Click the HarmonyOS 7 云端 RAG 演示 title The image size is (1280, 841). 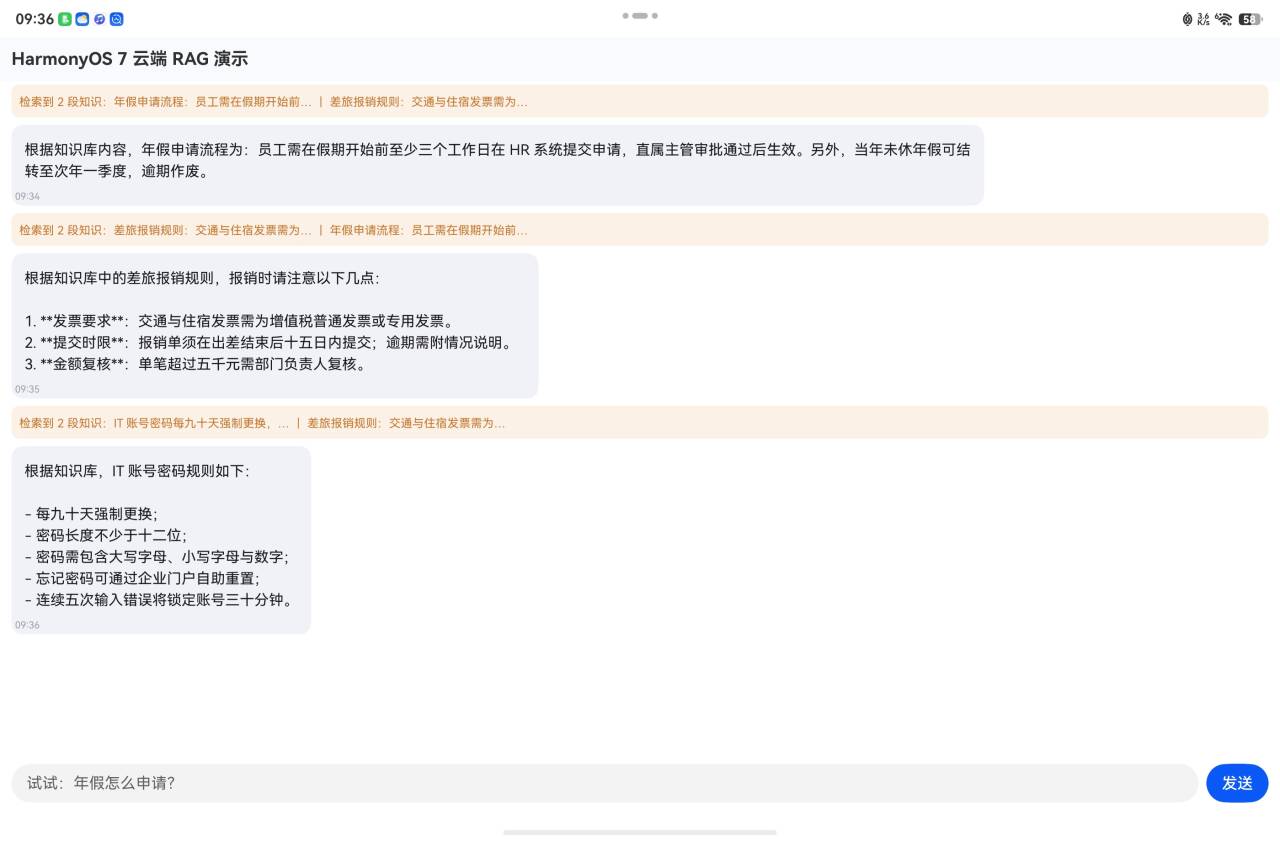130,59
